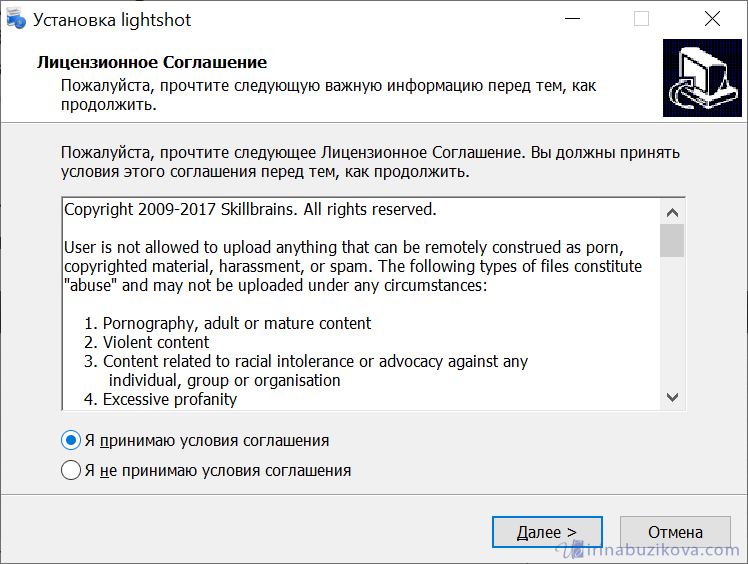The image size is (748, 564).
Task: Click the Copyright 2009-2017 Skillbrains line
Action: pos(250,210)
